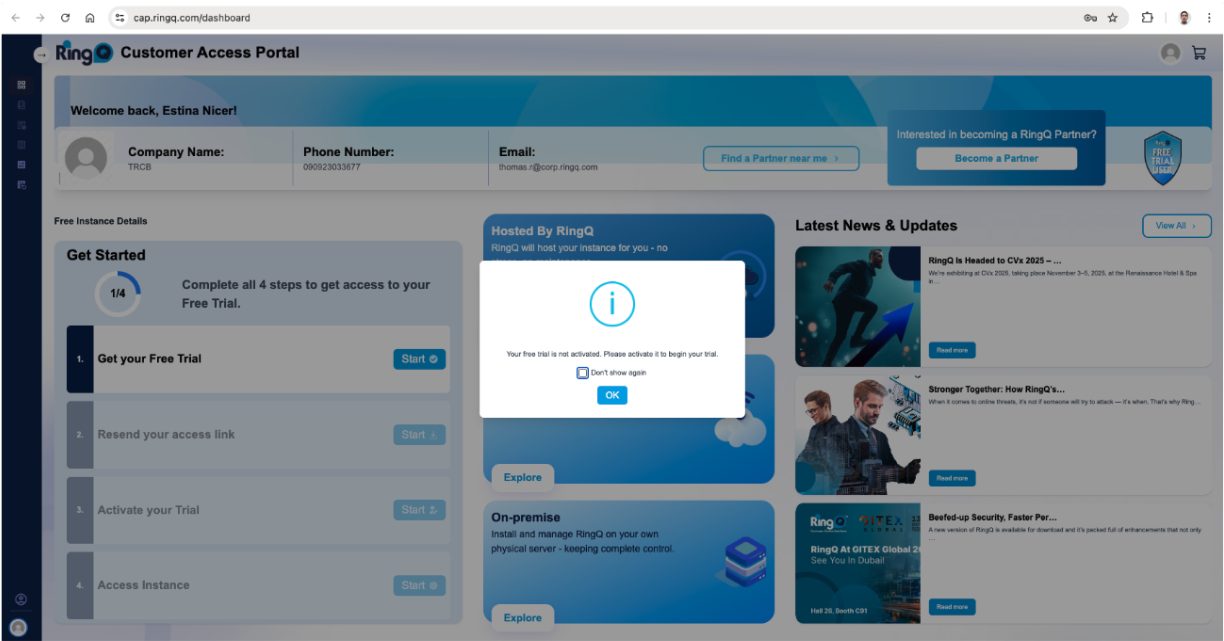The width and height of the screenshot is (1224, 641).
Task: Click the profile picture placeholder beside Company Name
Action: click(85, 158)
